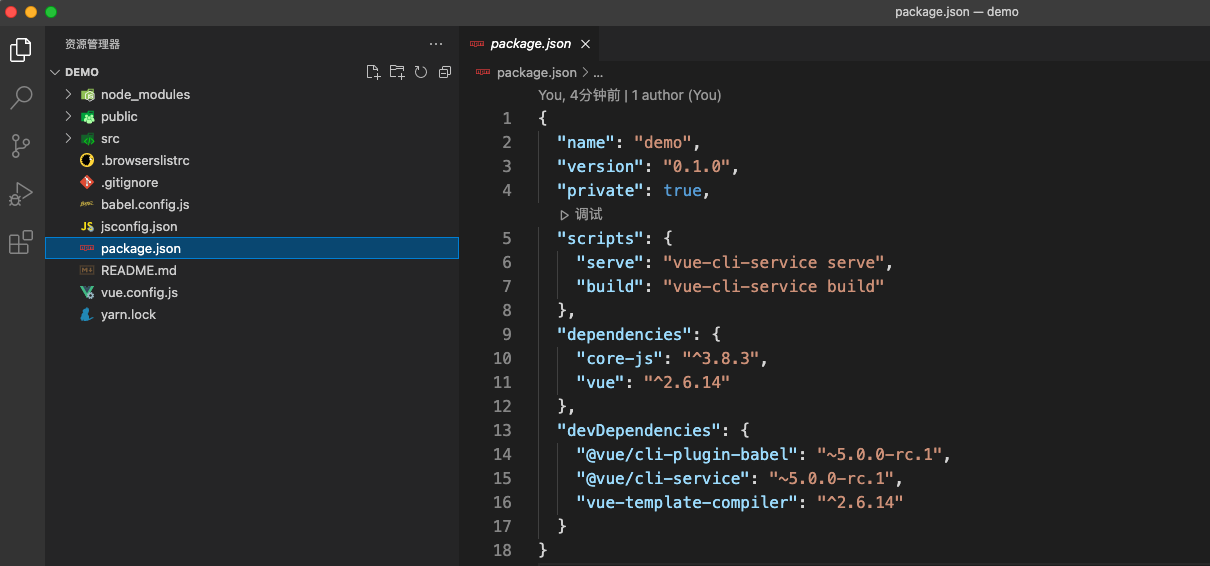The height and width of the screenshot is (566, 1210).
Task: Open the Explorer view in activity bar
Action: (x=21, y=49)
